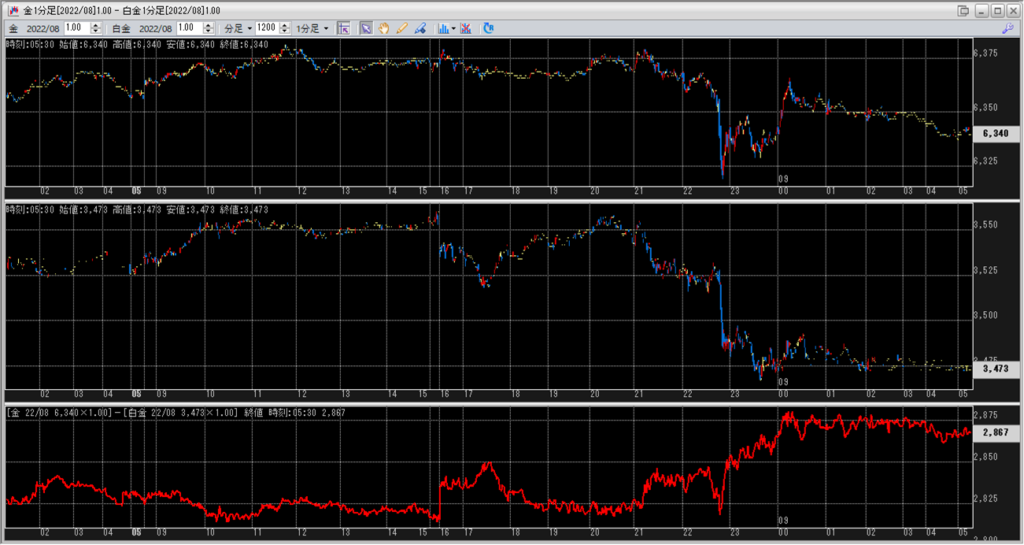Pick the eraser brush tool
This screenshot has height=545, width=1024.
419,28
